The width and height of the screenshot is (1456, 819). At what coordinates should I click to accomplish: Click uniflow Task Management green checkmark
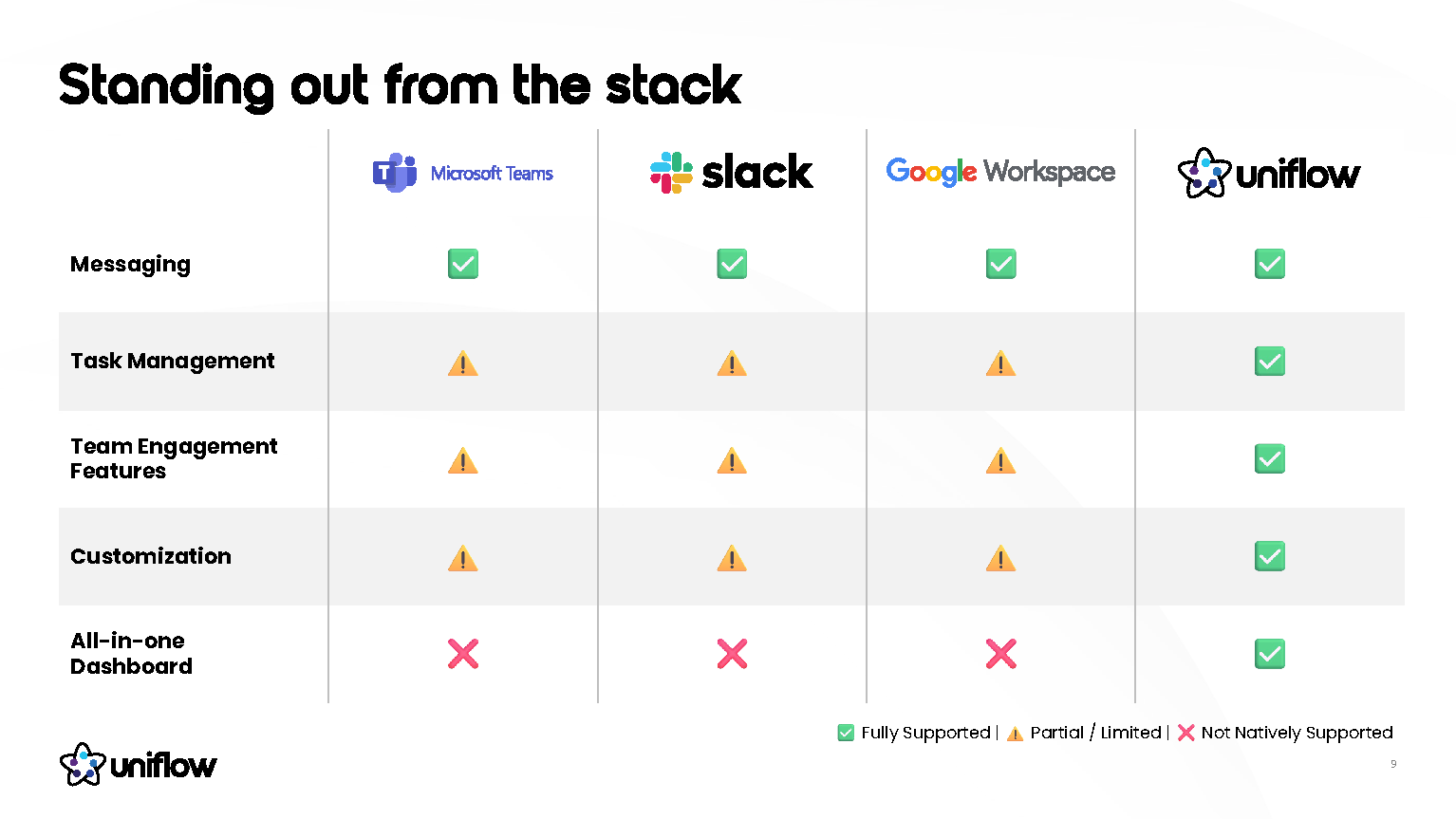(x=1270, y=362)
